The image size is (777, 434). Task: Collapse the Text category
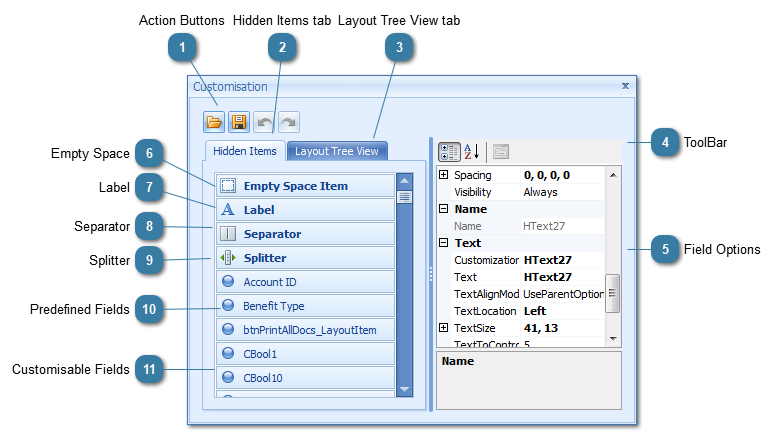(444, 243)
